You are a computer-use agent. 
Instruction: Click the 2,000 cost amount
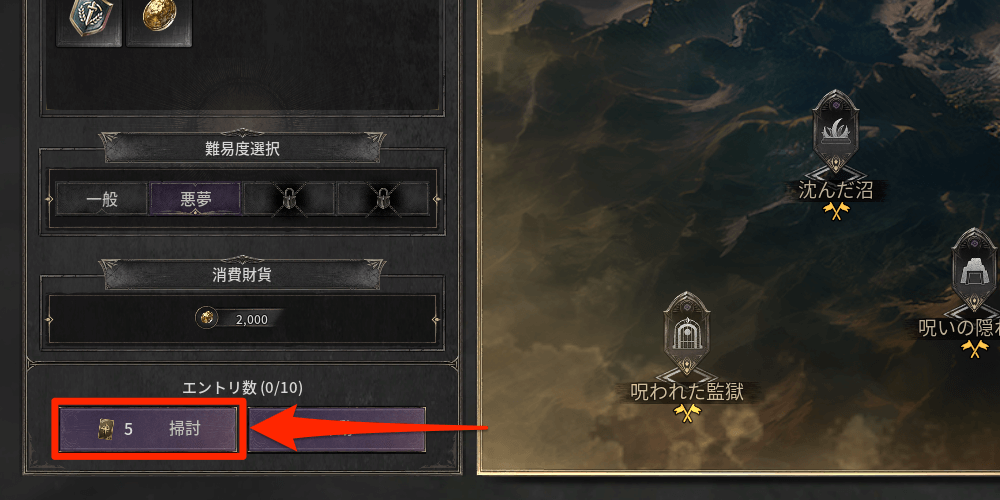coord(252,320)
